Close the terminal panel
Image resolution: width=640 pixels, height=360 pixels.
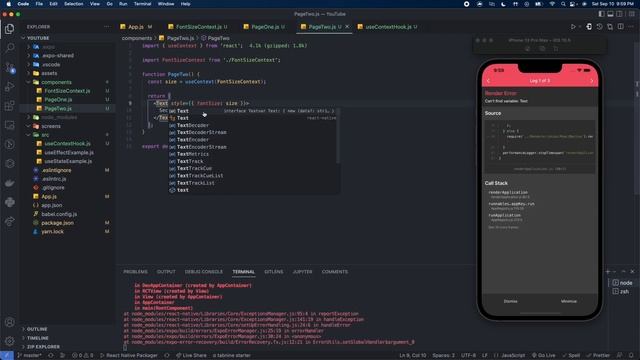632,271
